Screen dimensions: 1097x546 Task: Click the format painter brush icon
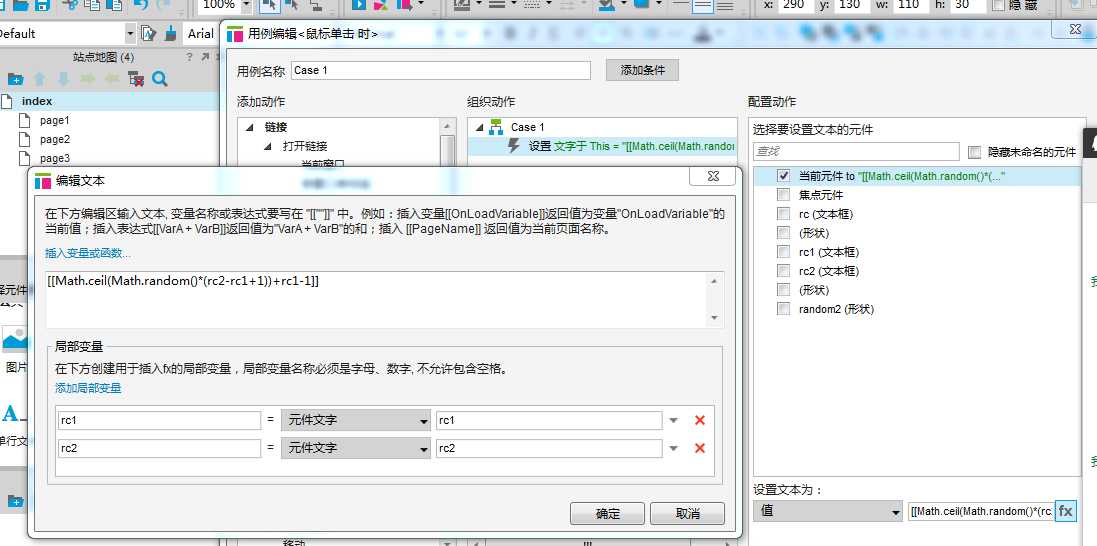coord(171,34)
